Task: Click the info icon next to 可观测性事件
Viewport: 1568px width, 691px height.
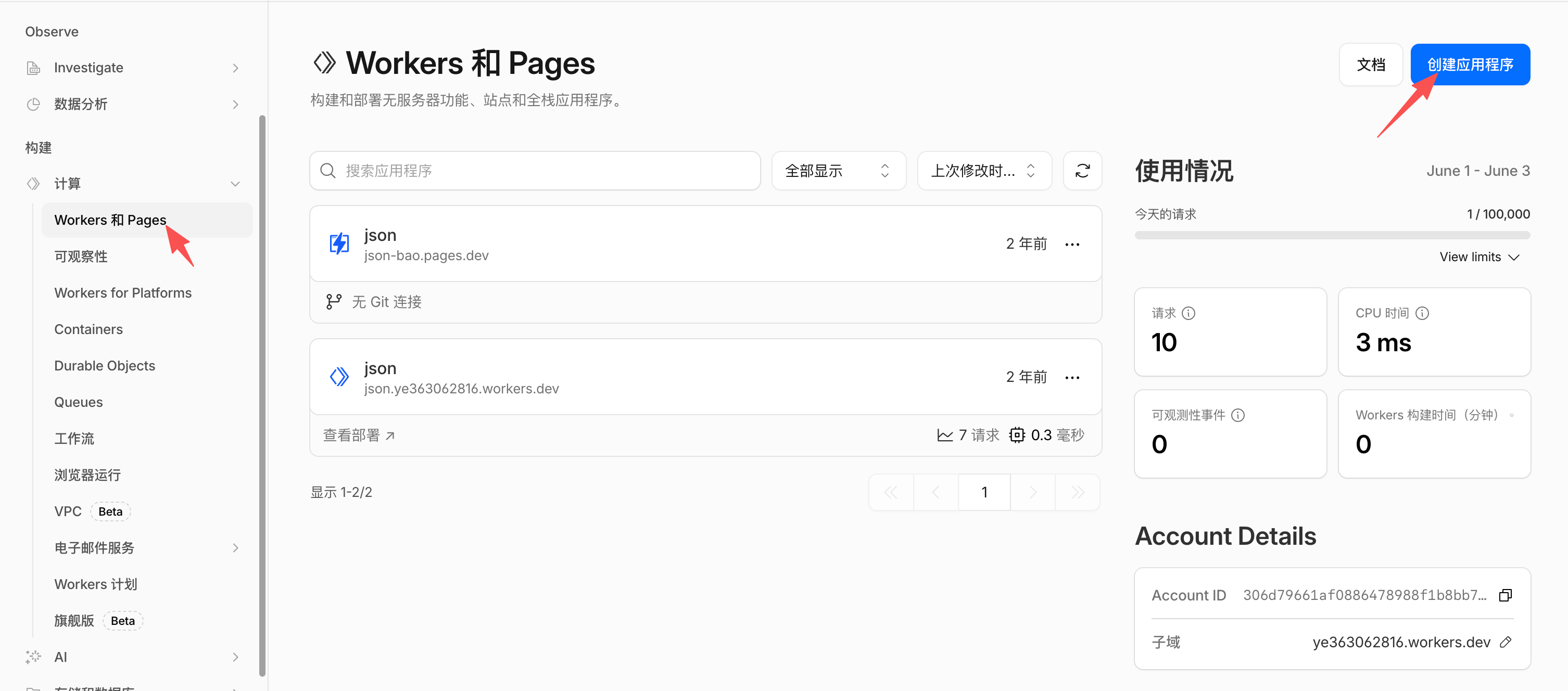Action: (1237, 415)
